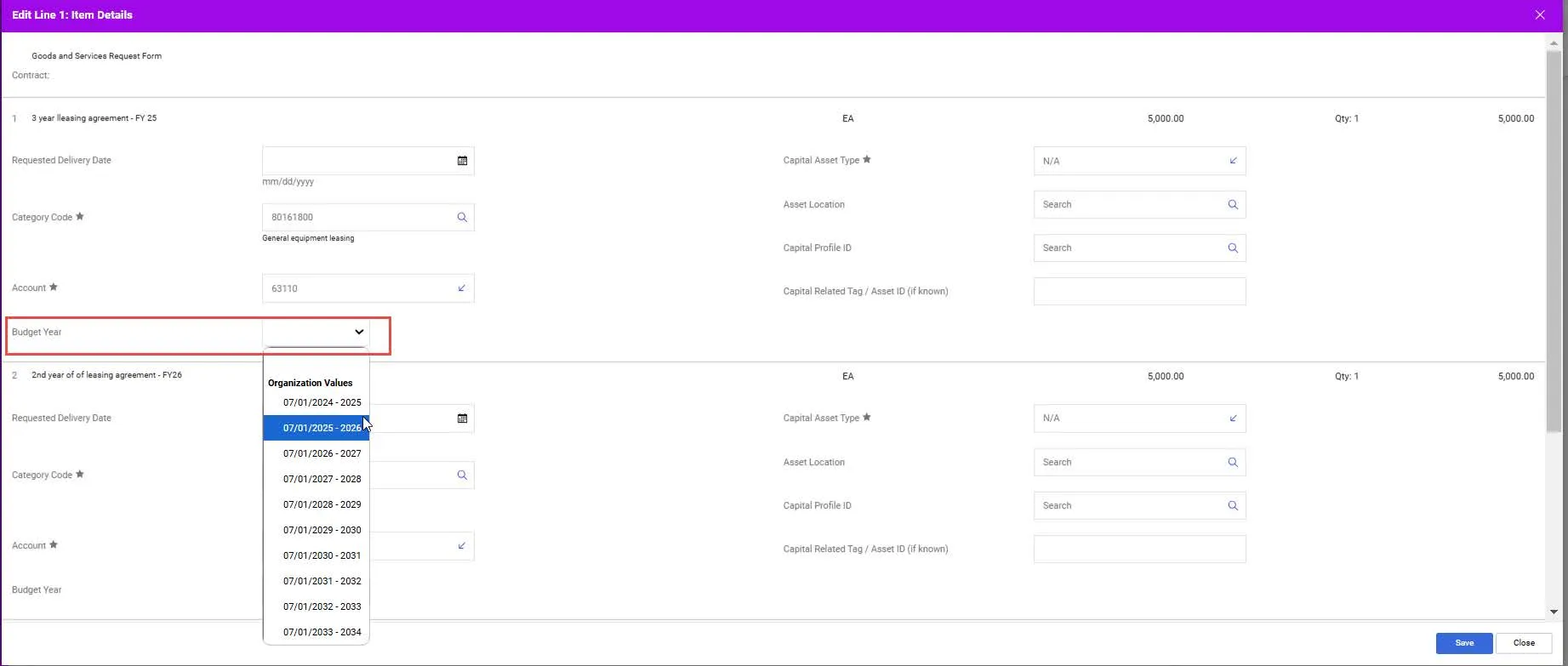Image resolution: width=1568 pixels, height=666 pixels.
Task: Search Asset Location for line 1
Action: [1233, 205]
